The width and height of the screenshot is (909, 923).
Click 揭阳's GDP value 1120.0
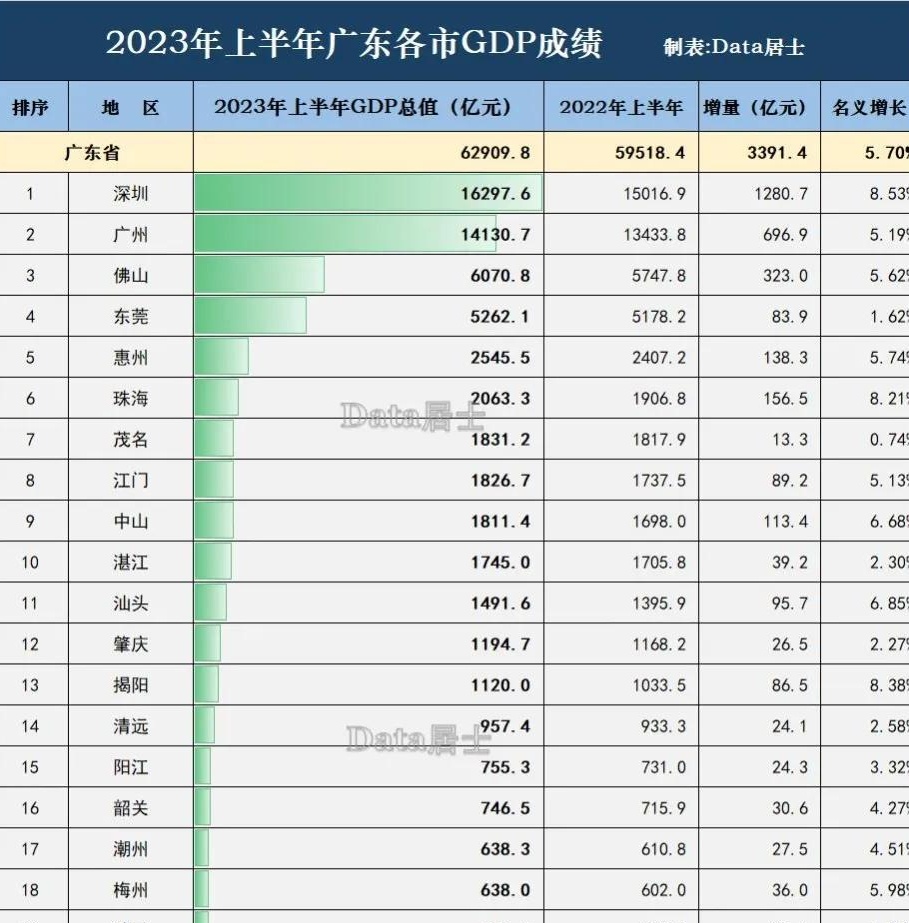(x=500, y=686)
